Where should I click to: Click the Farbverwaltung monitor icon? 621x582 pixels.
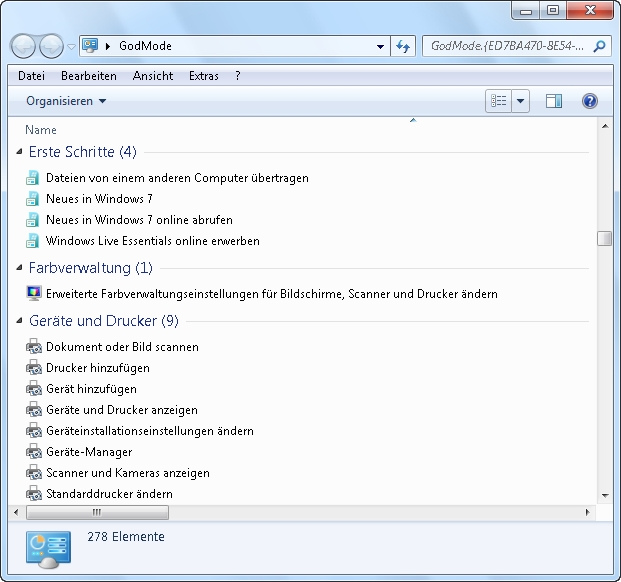click(33, 294)
